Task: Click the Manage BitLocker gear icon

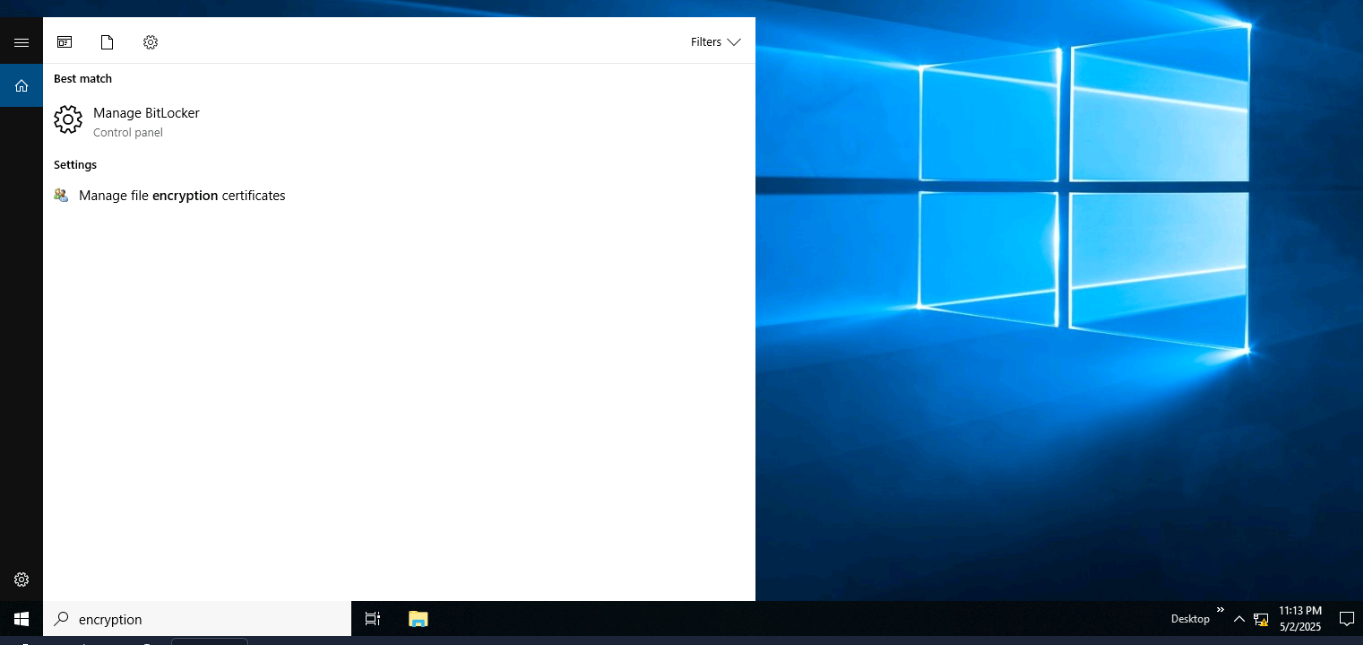Action: coord(68,120)
